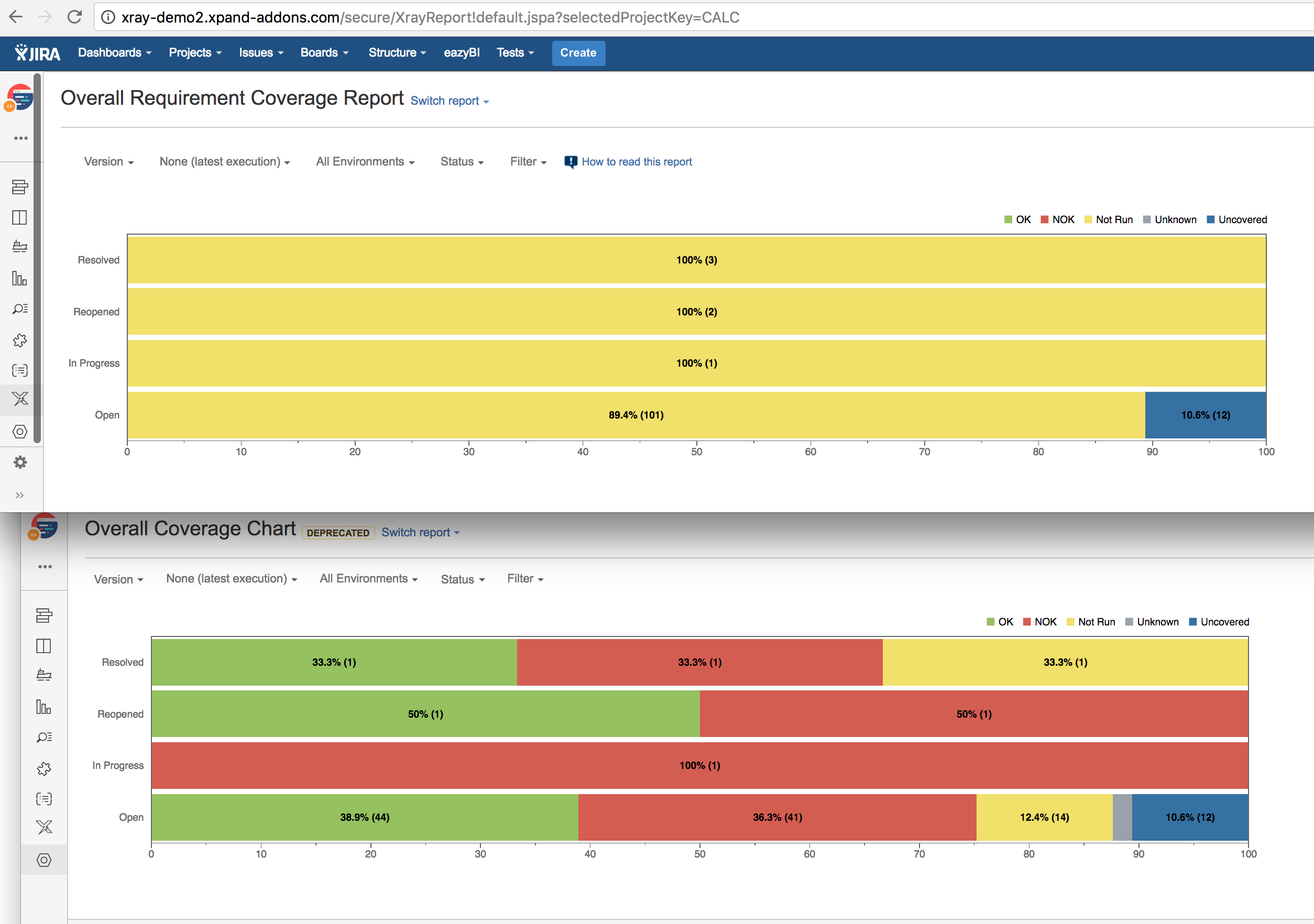The image size is (1314, 924).
Task: Open the Version dropdown
Action: pos(109,161)
